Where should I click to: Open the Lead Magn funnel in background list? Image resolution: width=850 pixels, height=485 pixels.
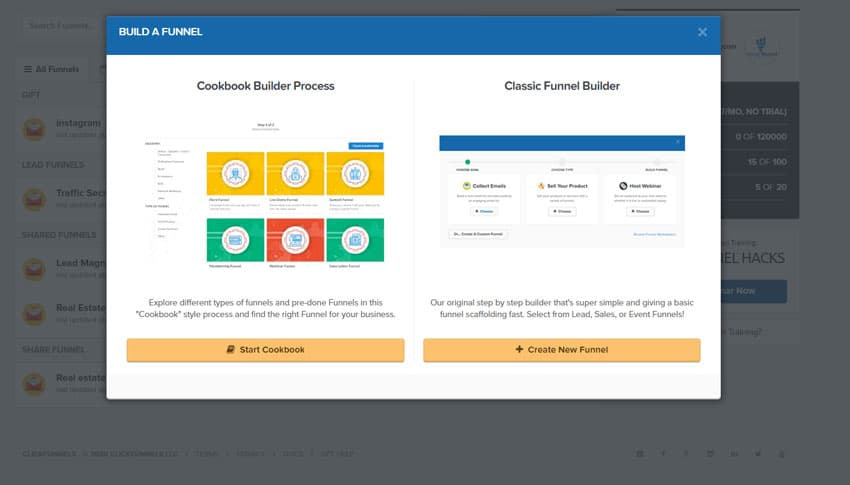(x=81, y=263)
